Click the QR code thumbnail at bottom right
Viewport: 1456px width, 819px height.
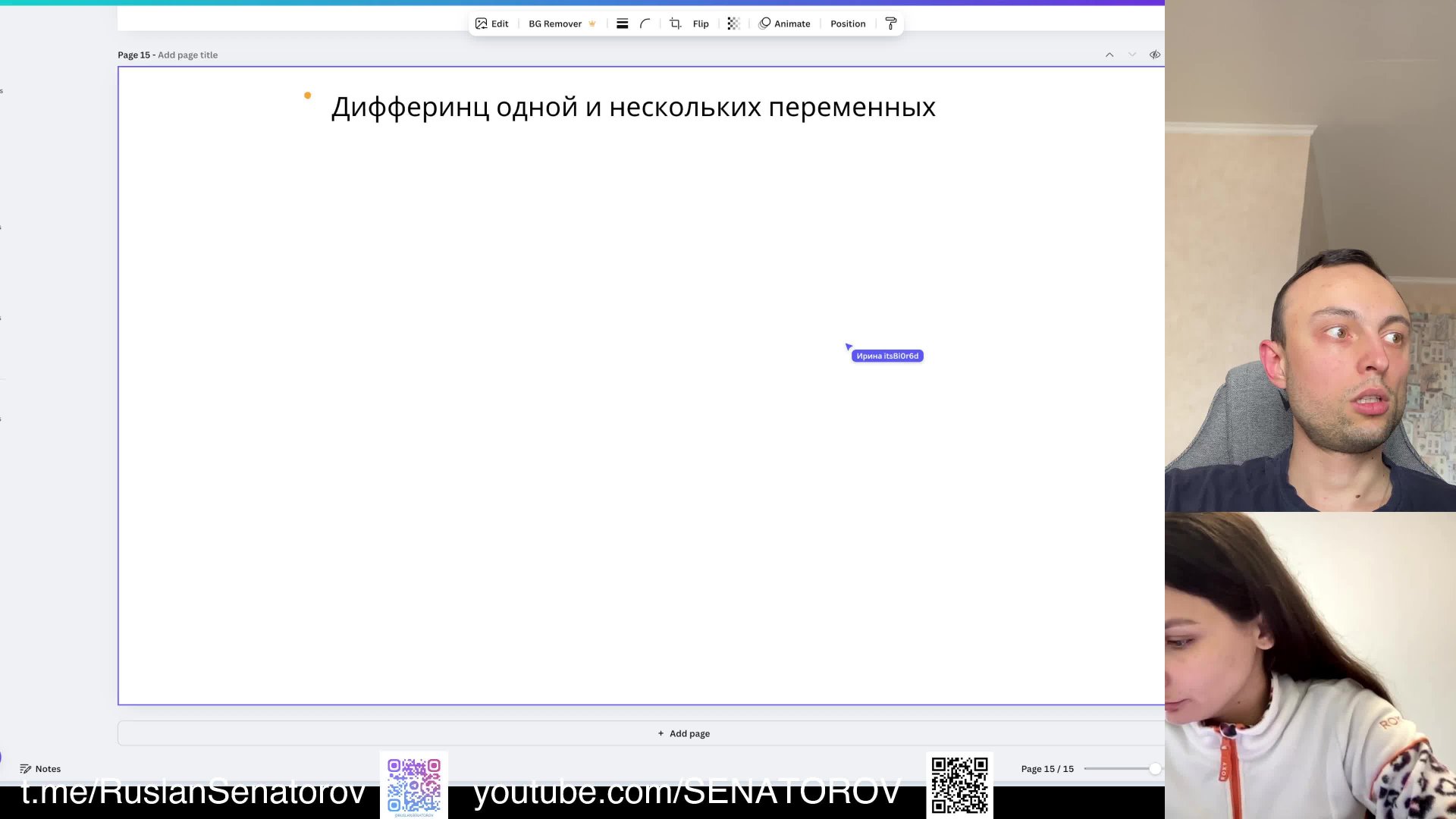pyautogui.click(x=959, y=786)
